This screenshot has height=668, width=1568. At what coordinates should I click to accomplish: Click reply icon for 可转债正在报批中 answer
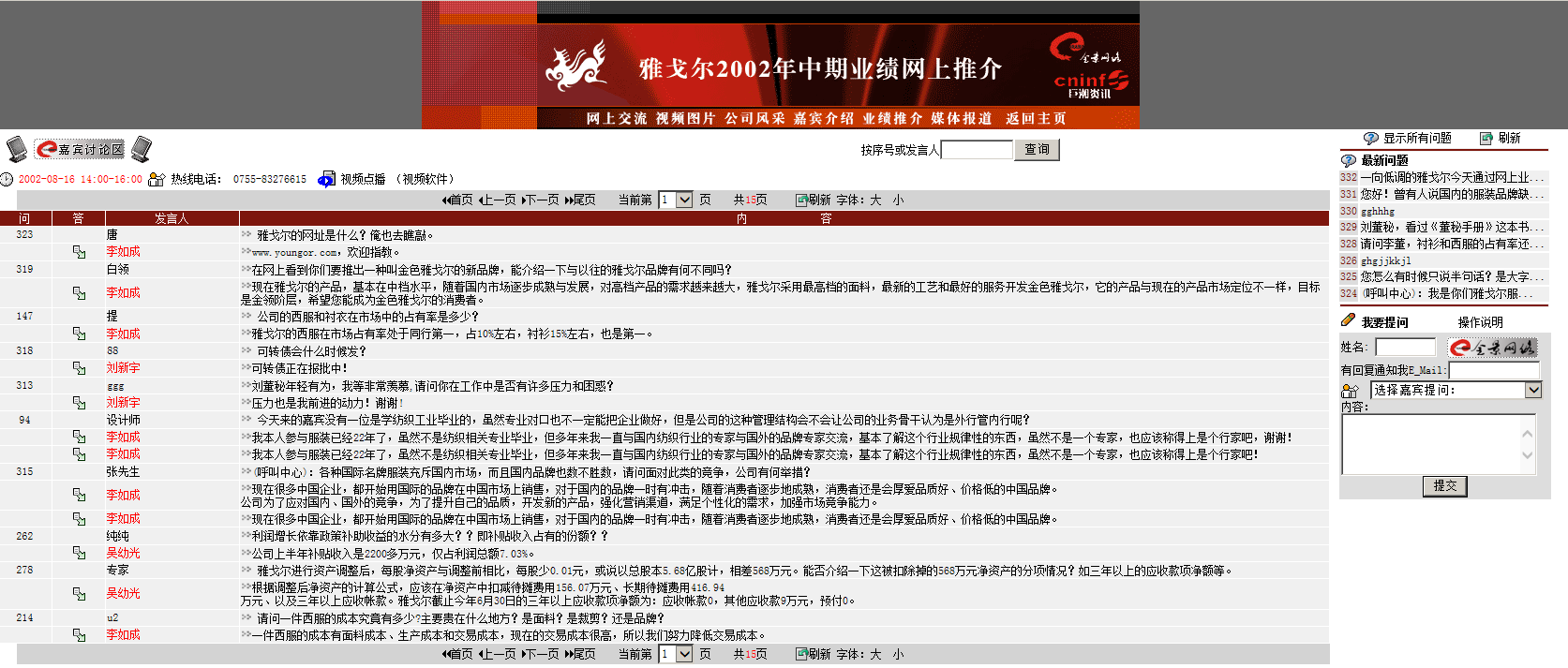tap(79, 368)
